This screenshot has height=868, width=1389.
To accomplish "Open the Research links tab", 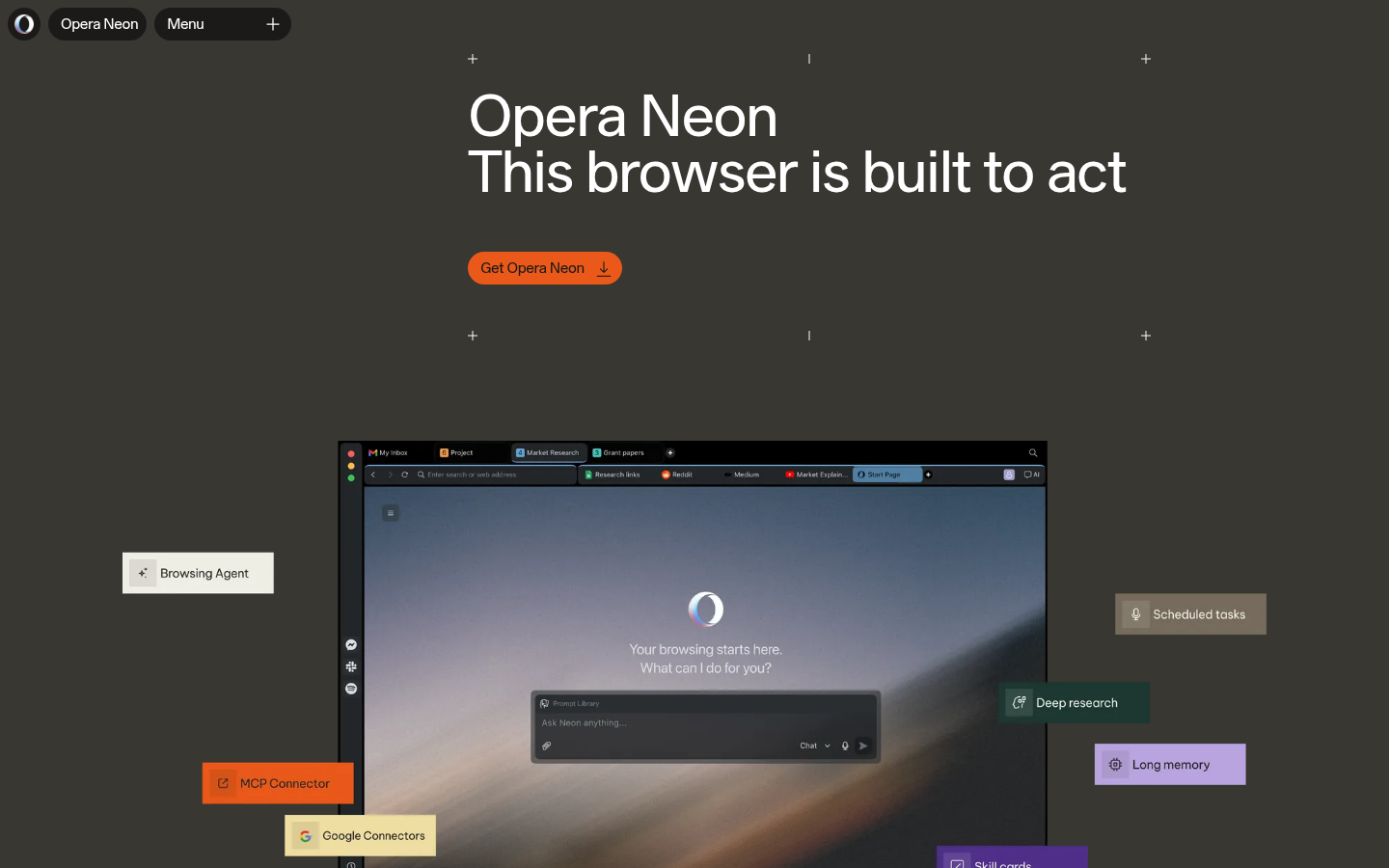I will [x=613, y=475].
